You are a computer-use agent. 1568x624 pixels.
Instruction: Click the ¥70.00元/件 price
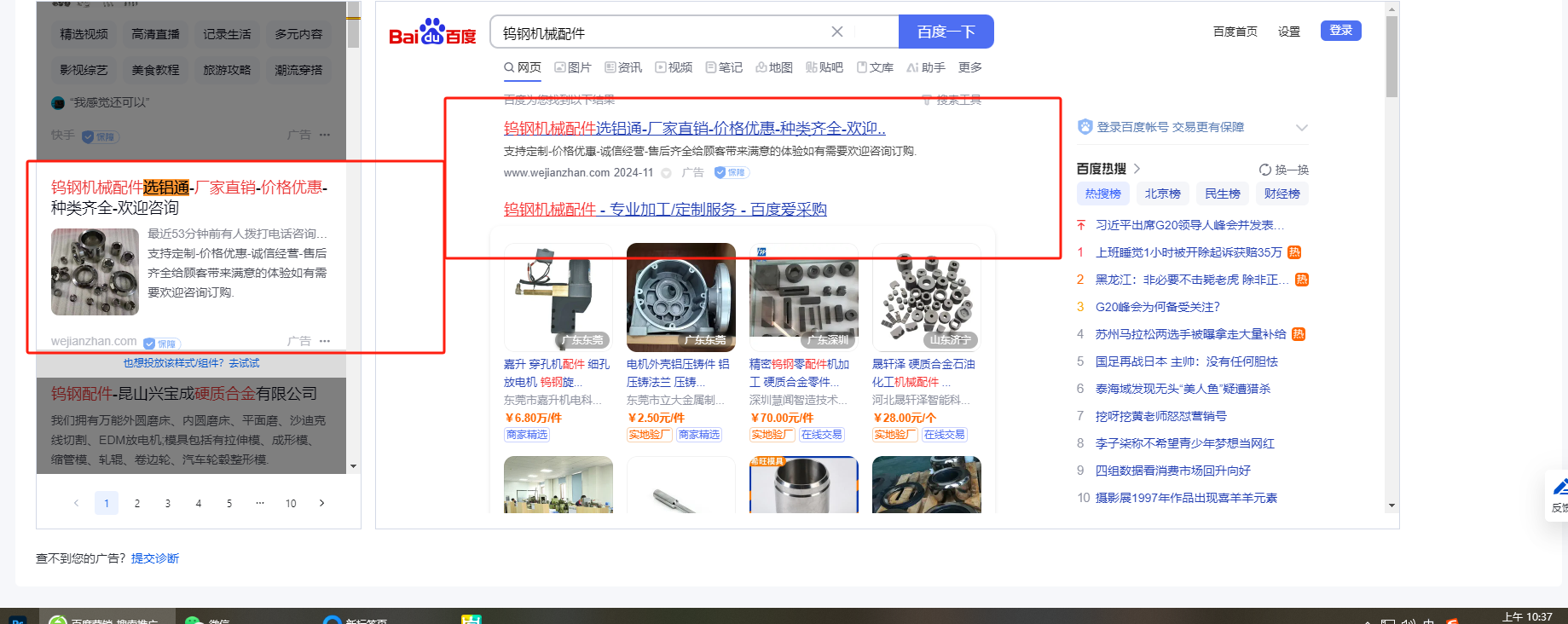point(782,418)
